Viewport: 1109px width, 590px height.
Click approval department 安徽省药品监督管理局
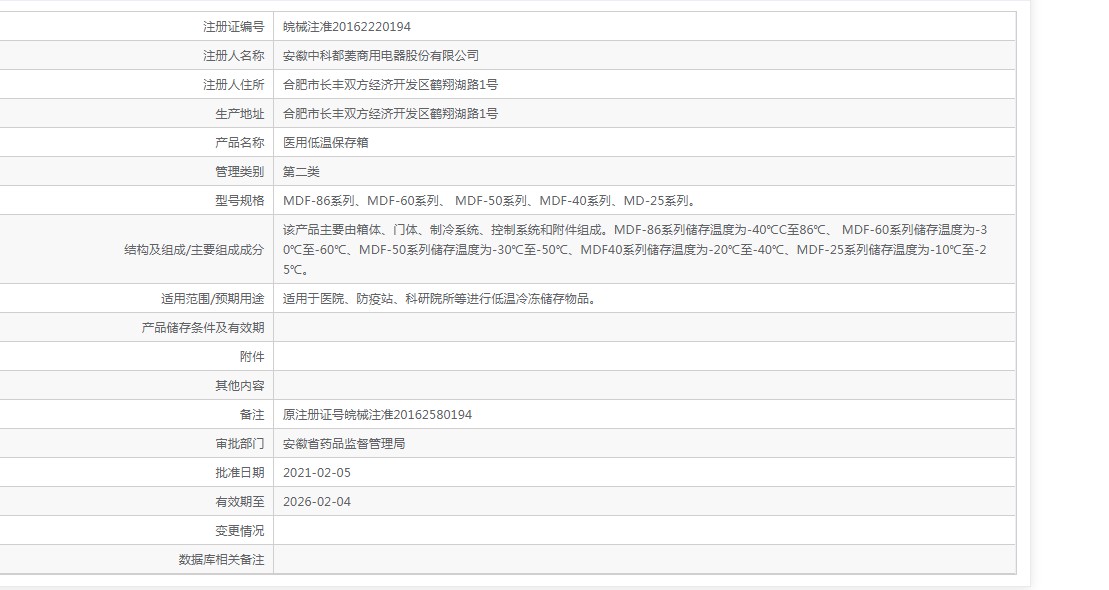click(x=344, y=444)
